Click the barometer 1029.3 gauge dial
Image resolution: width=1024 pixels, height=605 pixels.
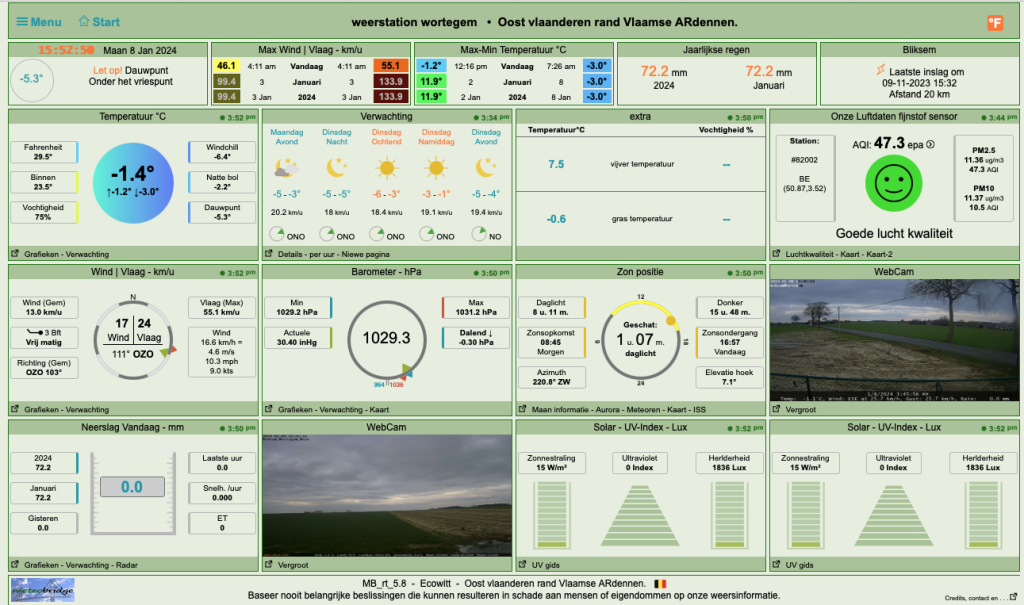coord(387,340)
